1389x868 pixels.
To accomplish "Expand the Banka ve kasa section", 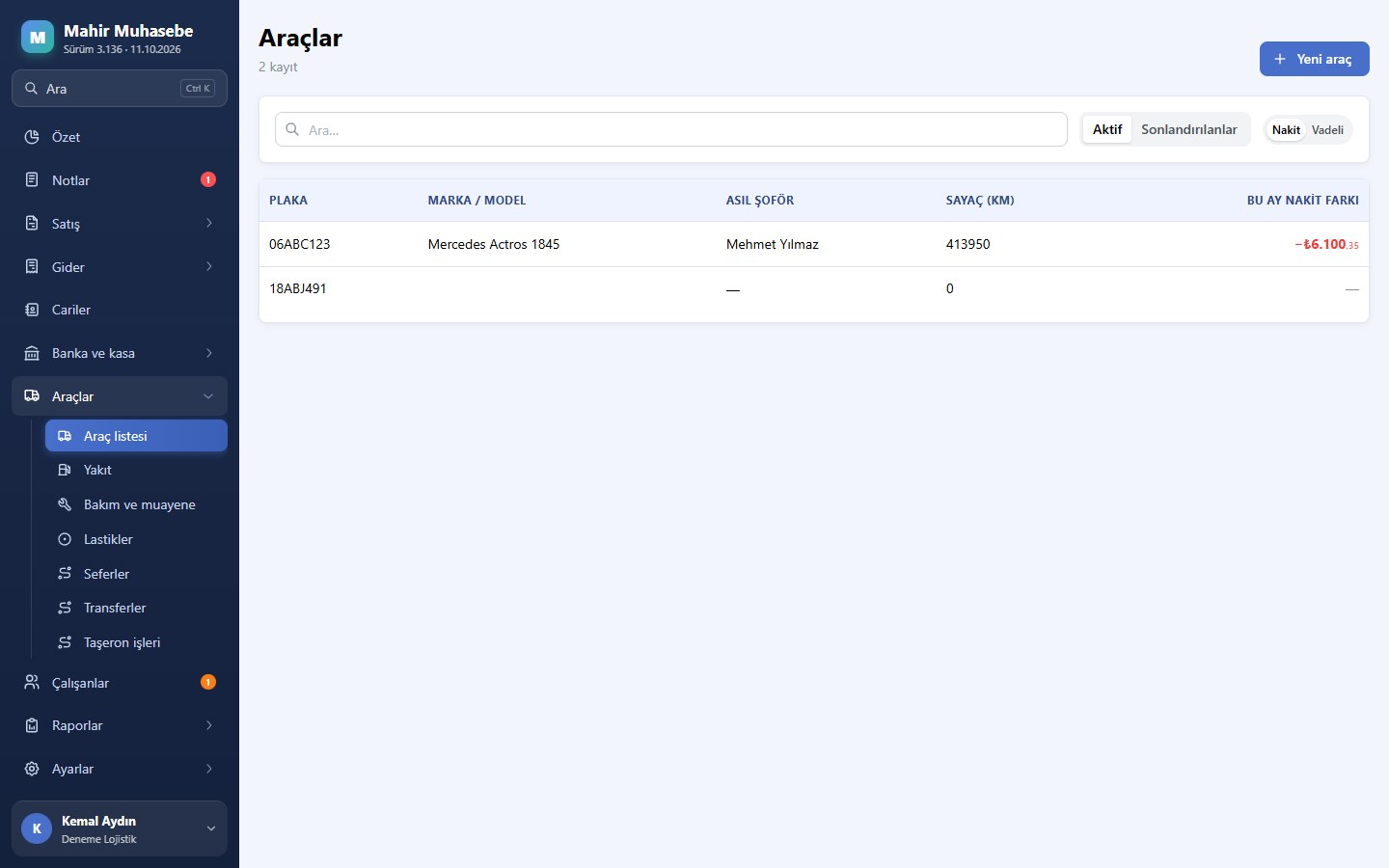I will click(120, 353).
